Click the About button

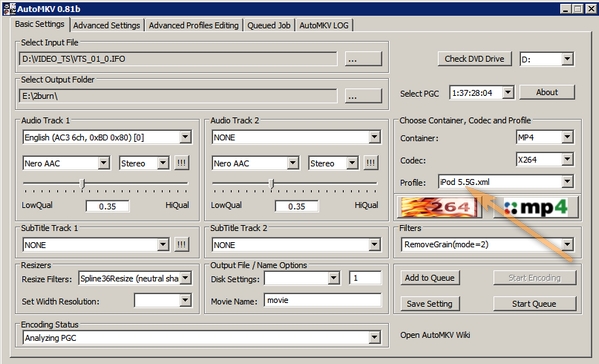point(547,92)
